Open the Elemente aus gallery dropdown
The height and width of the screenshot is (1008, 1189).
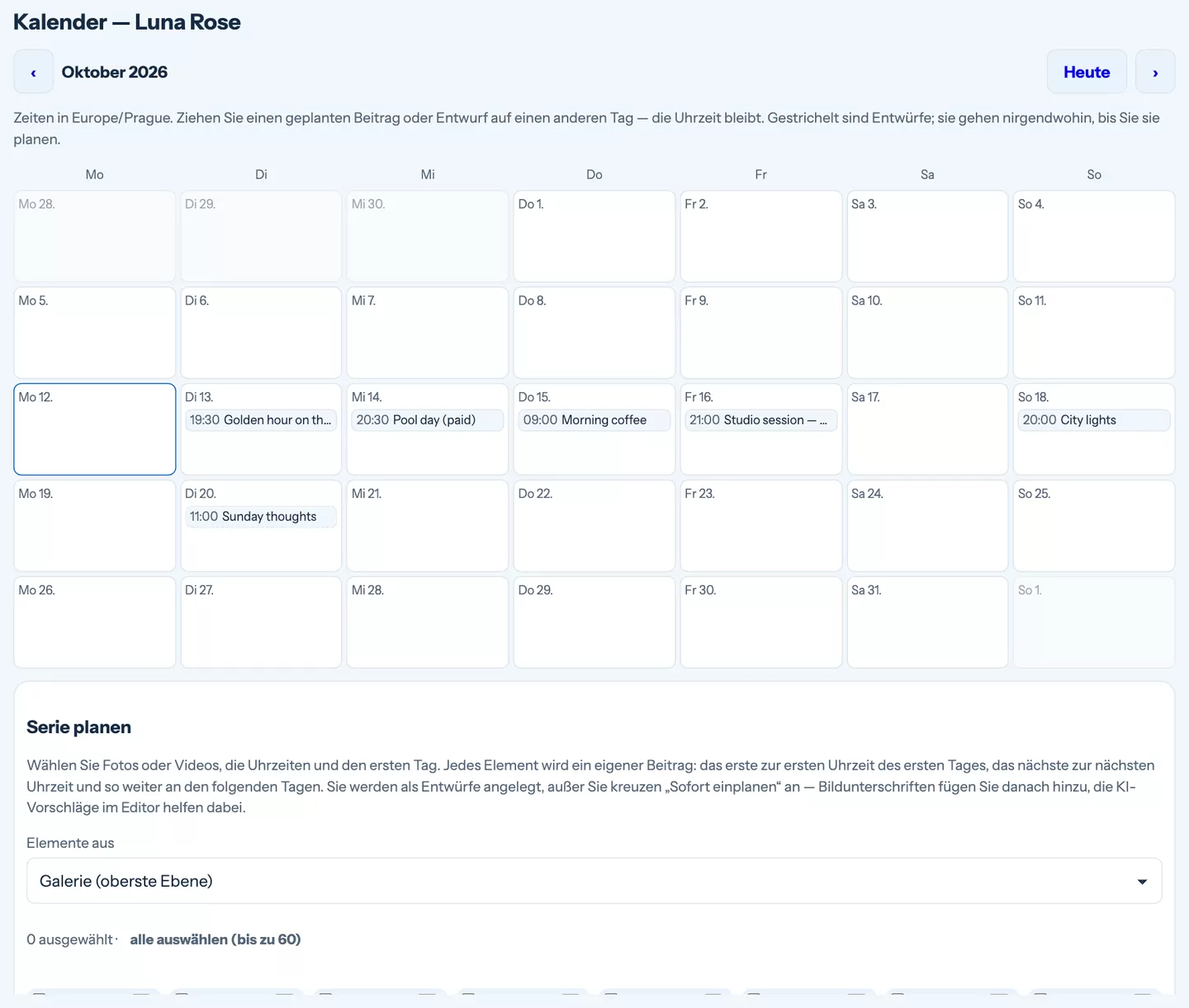[594, 881]
